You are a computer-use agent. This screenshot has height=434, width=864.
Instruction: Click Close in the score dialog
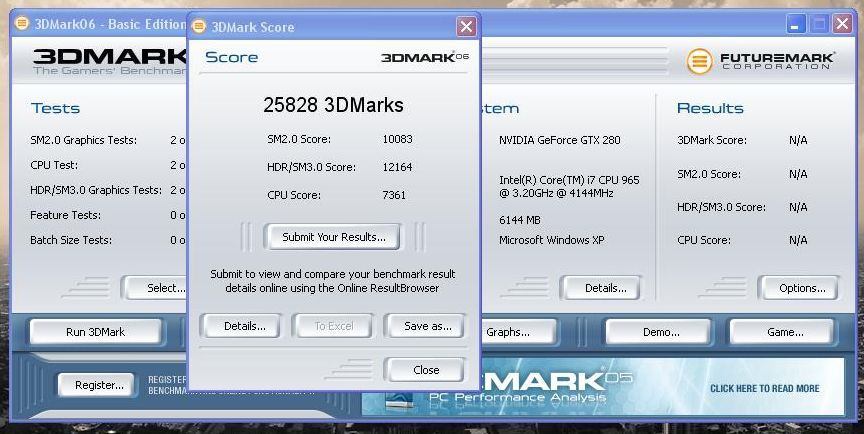pos(424,370)
